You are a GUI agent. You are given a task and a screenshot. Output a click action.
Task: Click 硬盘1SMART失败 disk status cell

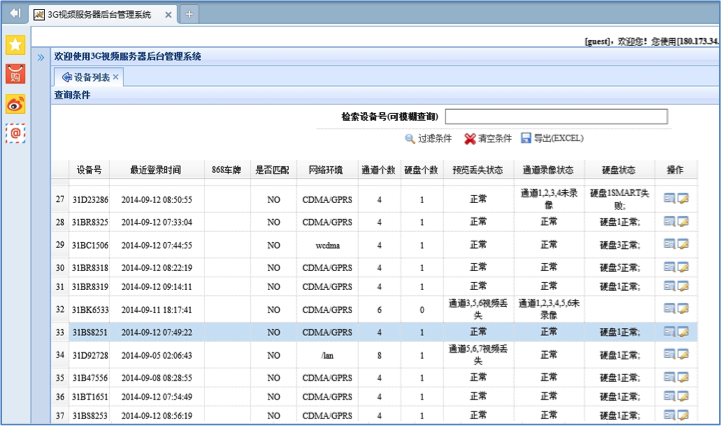pos(619,199)
